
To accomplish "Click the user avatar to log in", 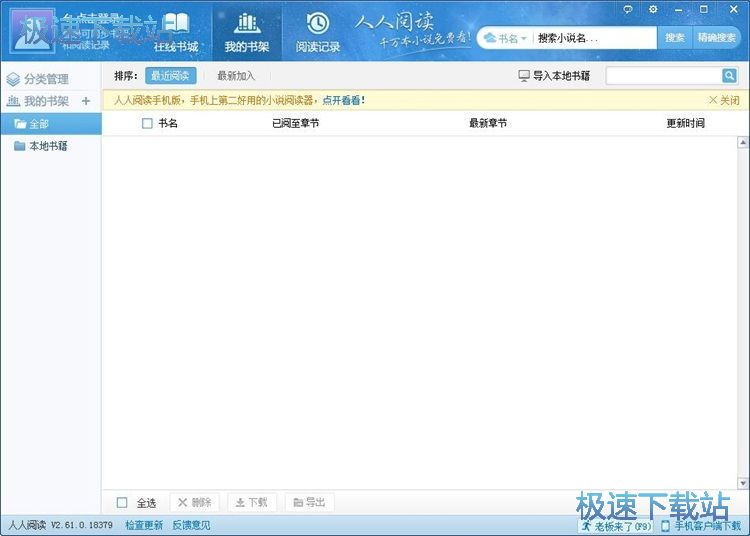I will pyautogui.click(x=32, y=32).
